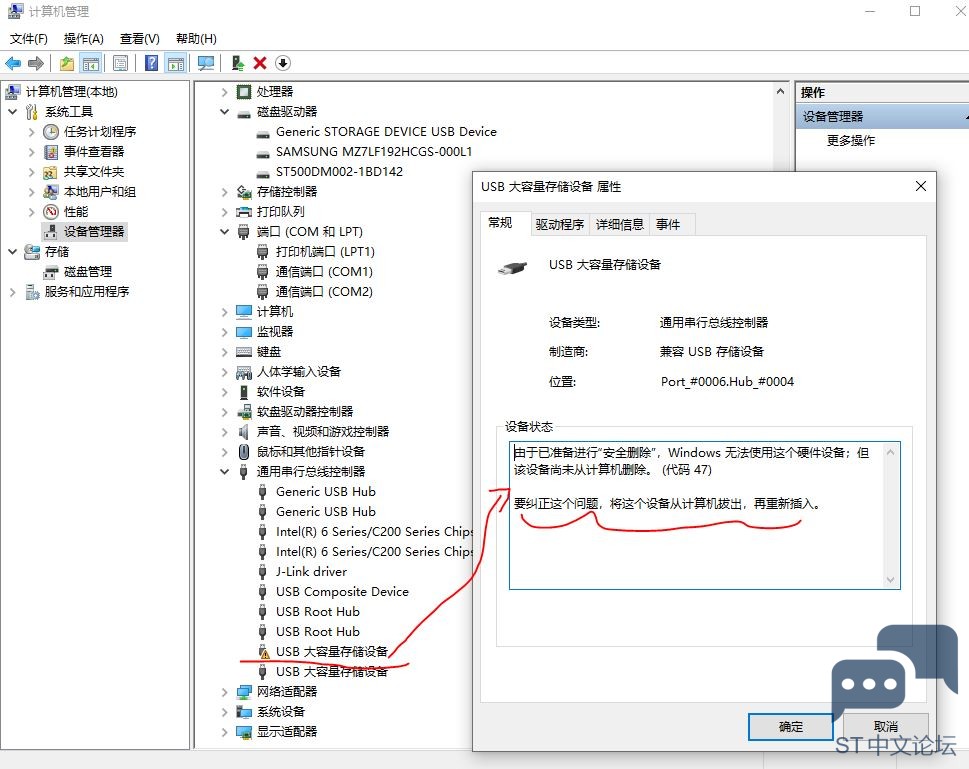Image resolution: width=969 pixels, height=769 pixels.
Task: Select 打印机端口 (LPT1)
Action: pos(325,252)
